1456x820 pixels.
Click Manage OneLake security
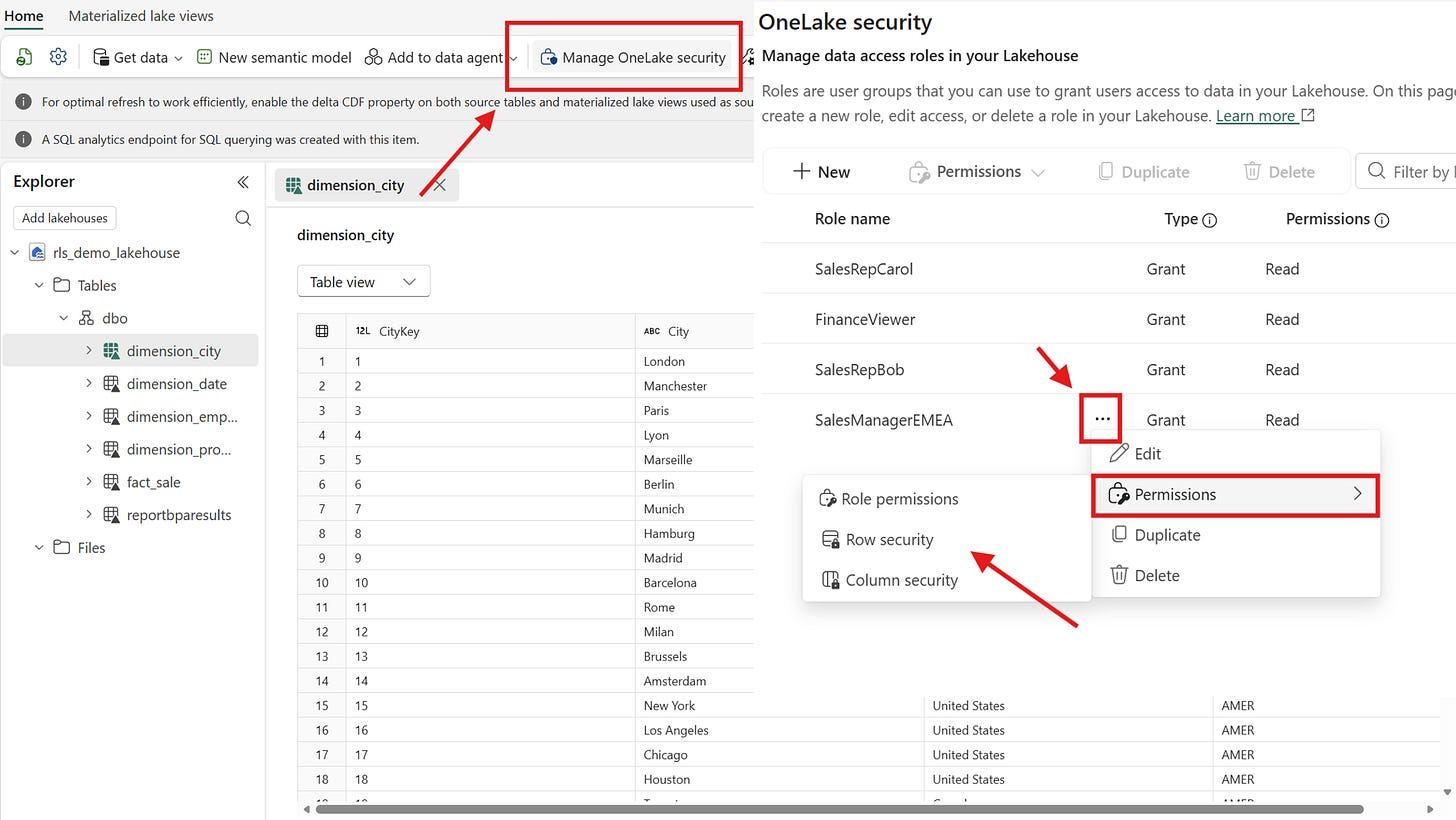pos(633,57)
